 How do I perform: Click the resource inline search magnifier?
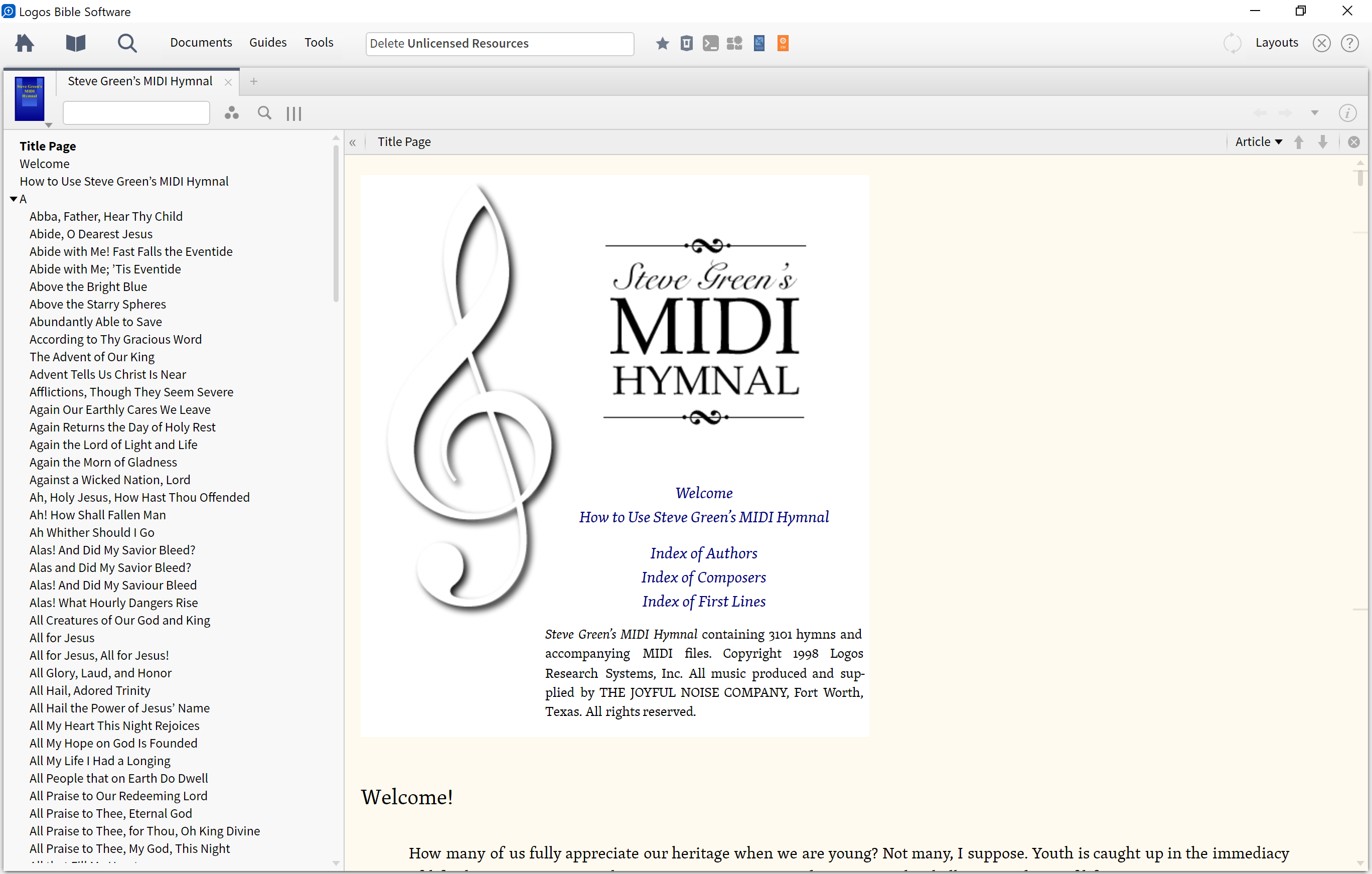coord(264,113)
